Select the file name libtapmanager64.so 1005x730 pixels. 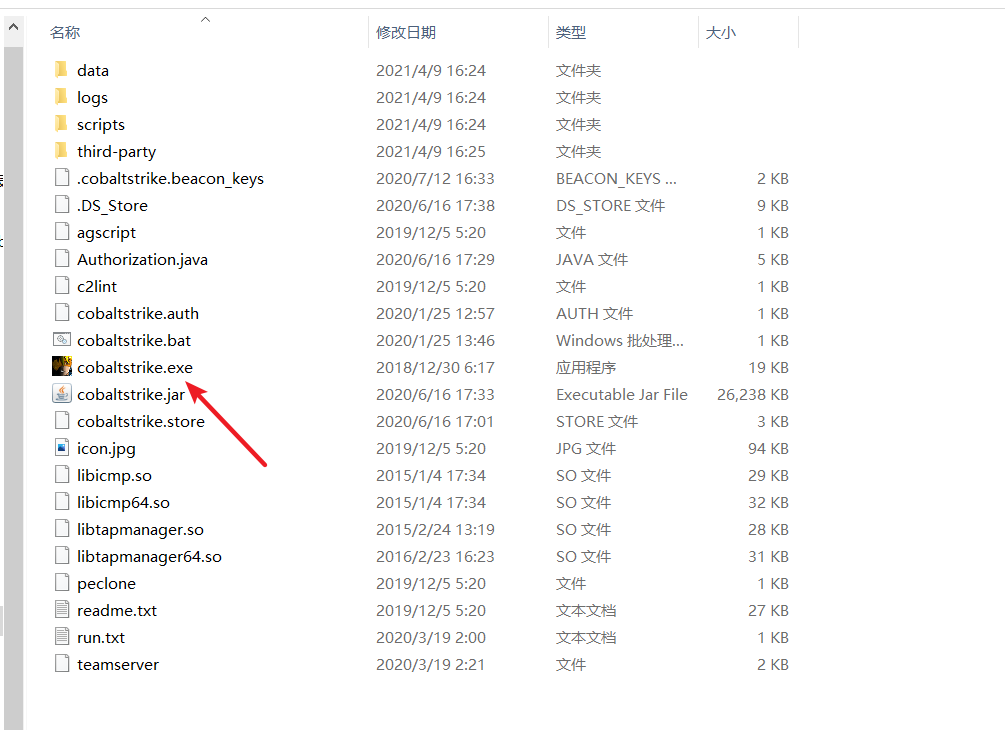[x=149, y=557]
